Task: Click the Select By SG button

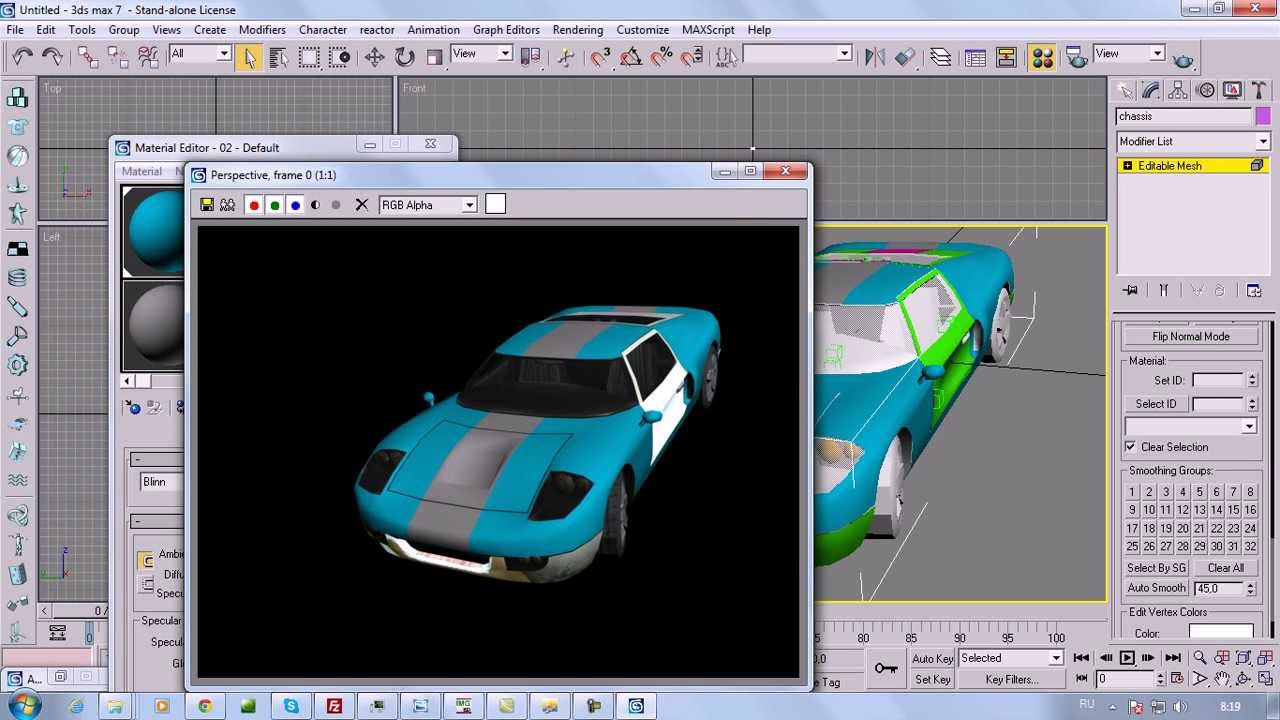Action: click(1156, 568)
